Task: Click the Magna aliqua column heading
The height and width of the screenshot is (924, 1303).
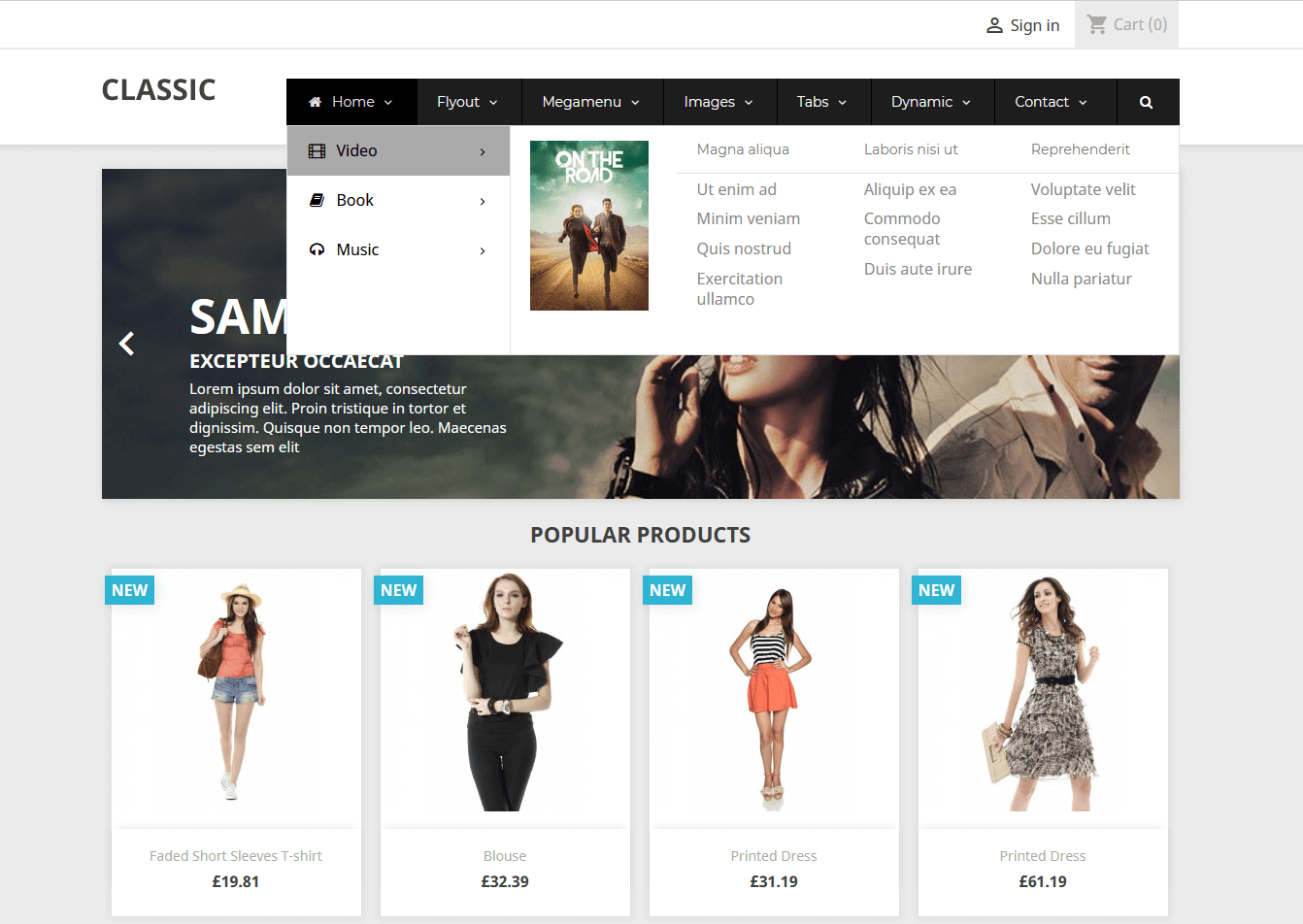Action: click(x=743, y=149)
